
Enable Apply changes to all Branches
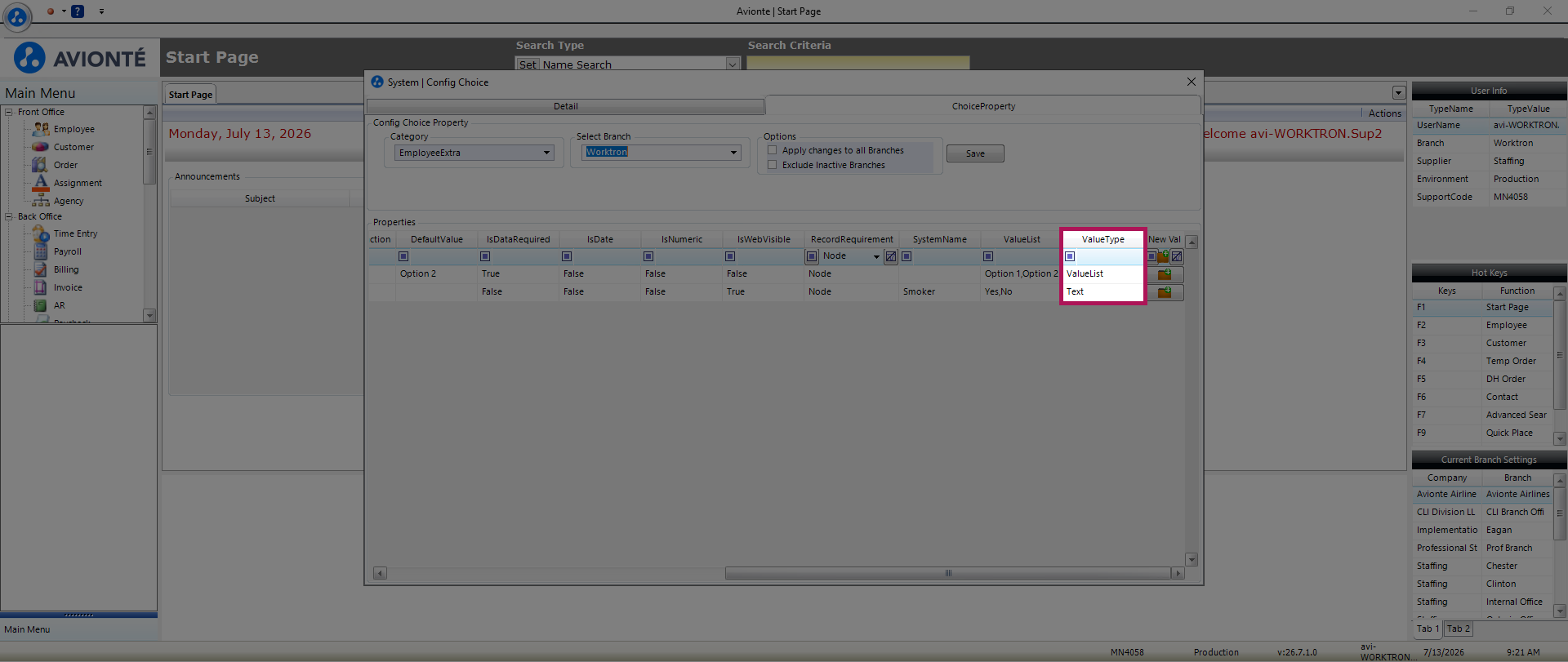coord(773,150)
